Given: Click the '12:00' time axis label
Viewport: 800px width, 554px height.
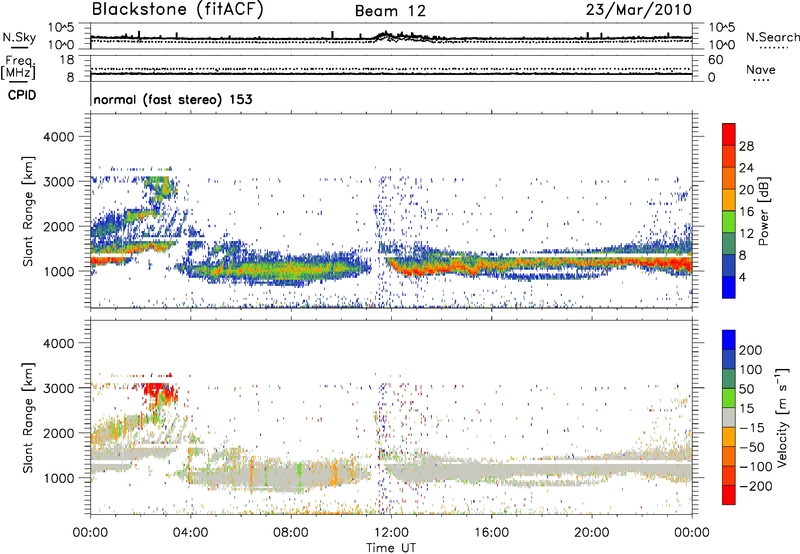Looking at the screenshot, I should 391,533.
